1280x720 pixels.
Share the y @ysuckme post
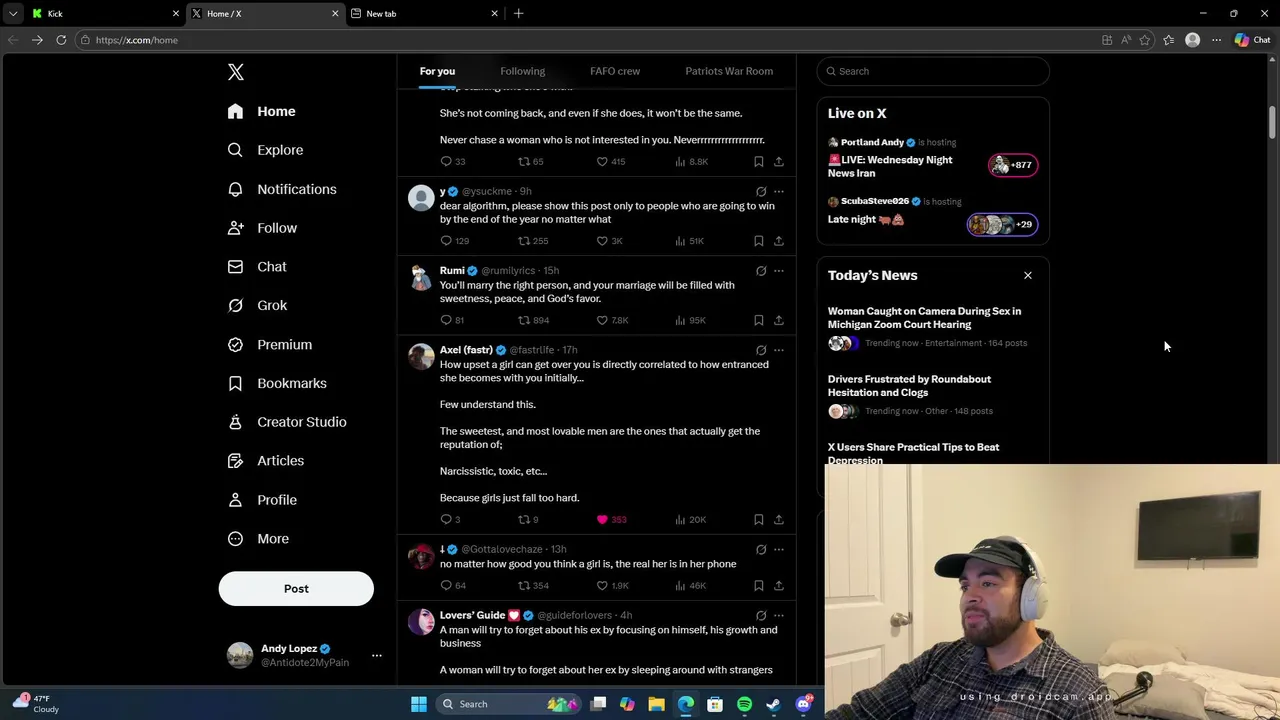click(x=779, y=241)
